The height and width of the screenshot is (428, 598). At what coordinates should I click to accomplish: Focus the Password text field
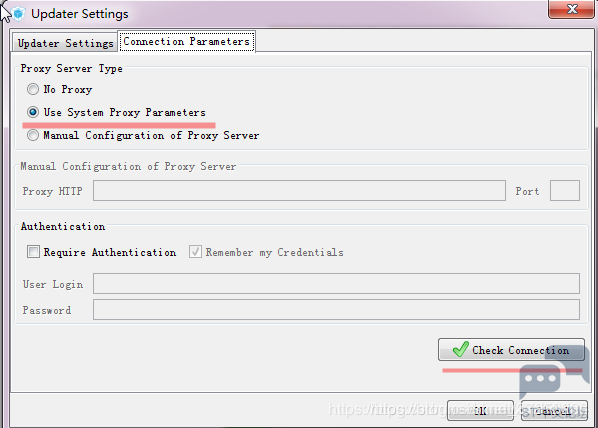[x=336, y=309]
